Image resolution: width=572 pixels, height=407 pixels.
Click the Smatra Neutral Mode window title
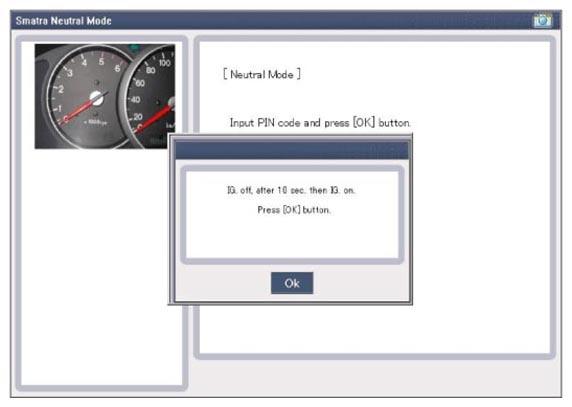[63, 21]
